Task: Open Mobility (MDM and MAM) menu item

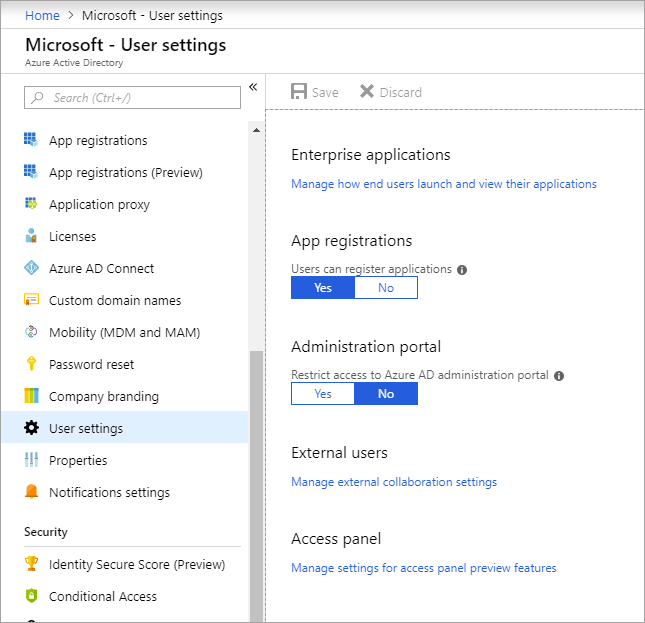Action: coord(125,332)
